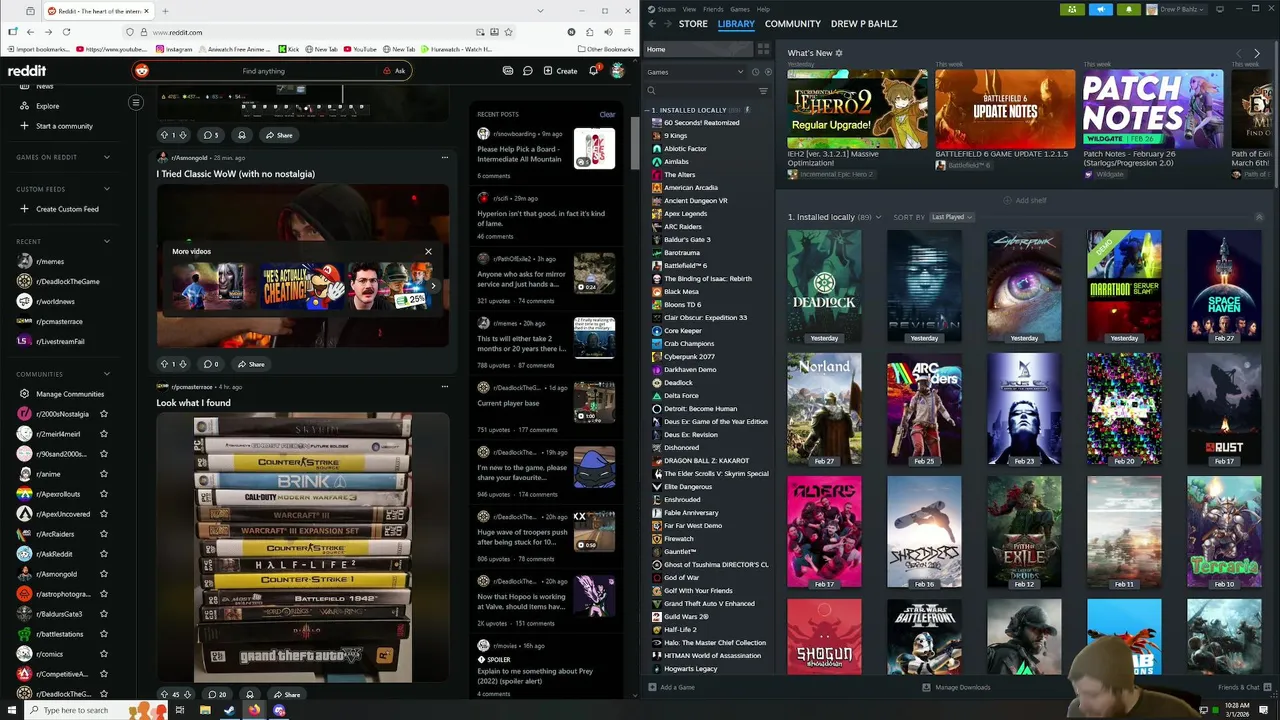Image resolution: width=1280 pixels, height=720 pixels.
Task: Favorite r/anime community star
Action: pyautogui.click(x=104, y=474)
